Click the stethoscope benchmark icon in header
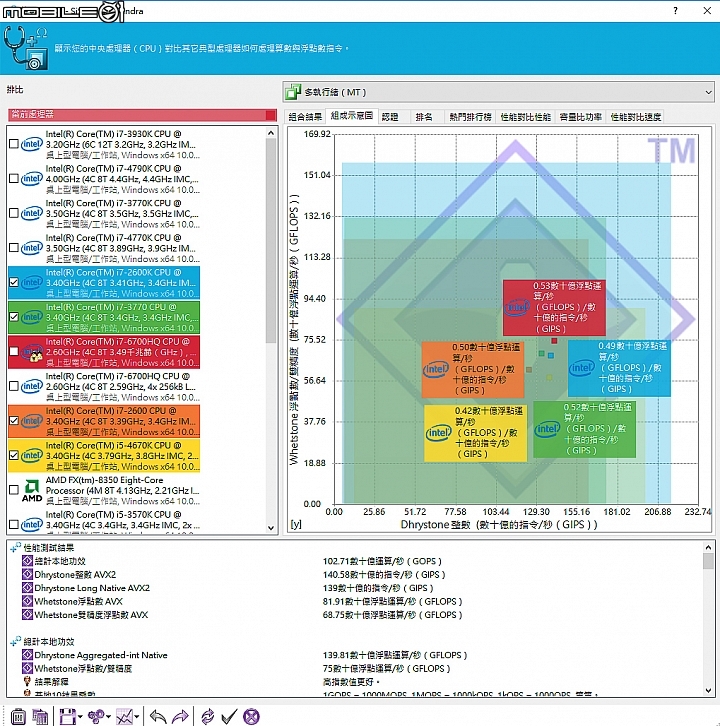720x726 pixels. coord(26,48)
